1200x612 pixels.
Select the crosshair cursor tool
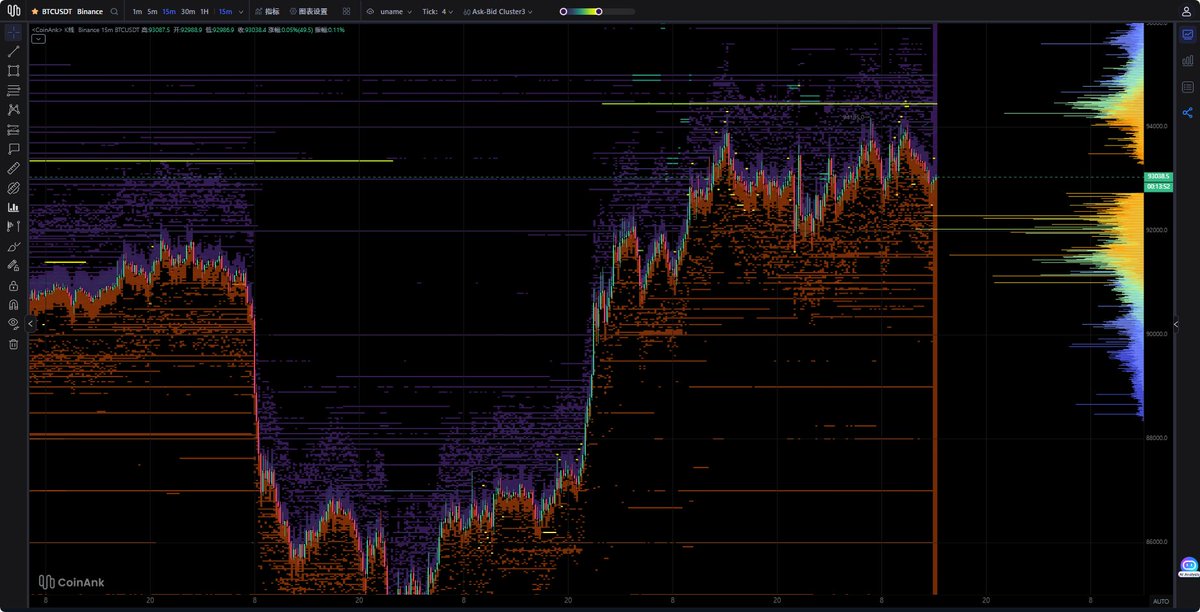pos(14,32)
